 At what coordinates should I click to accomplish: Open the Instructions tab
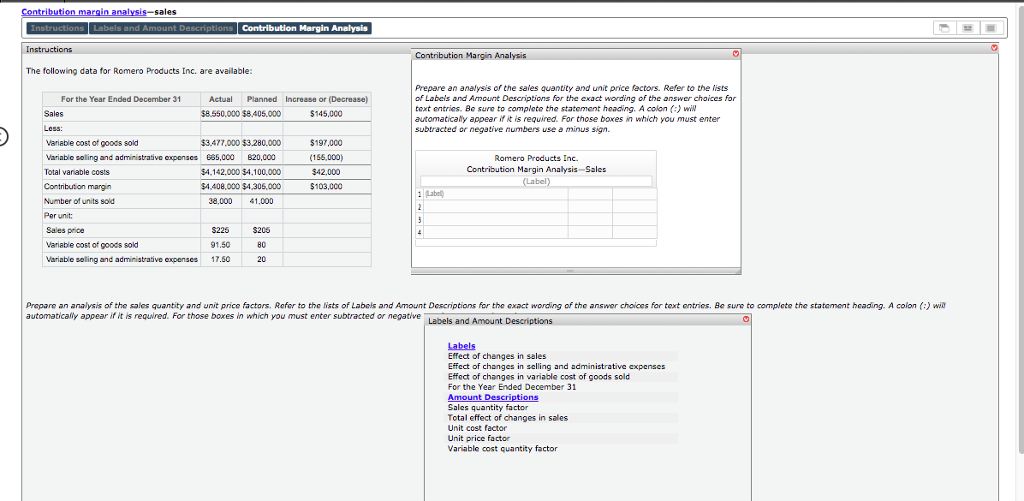click(x=57, y=28)
